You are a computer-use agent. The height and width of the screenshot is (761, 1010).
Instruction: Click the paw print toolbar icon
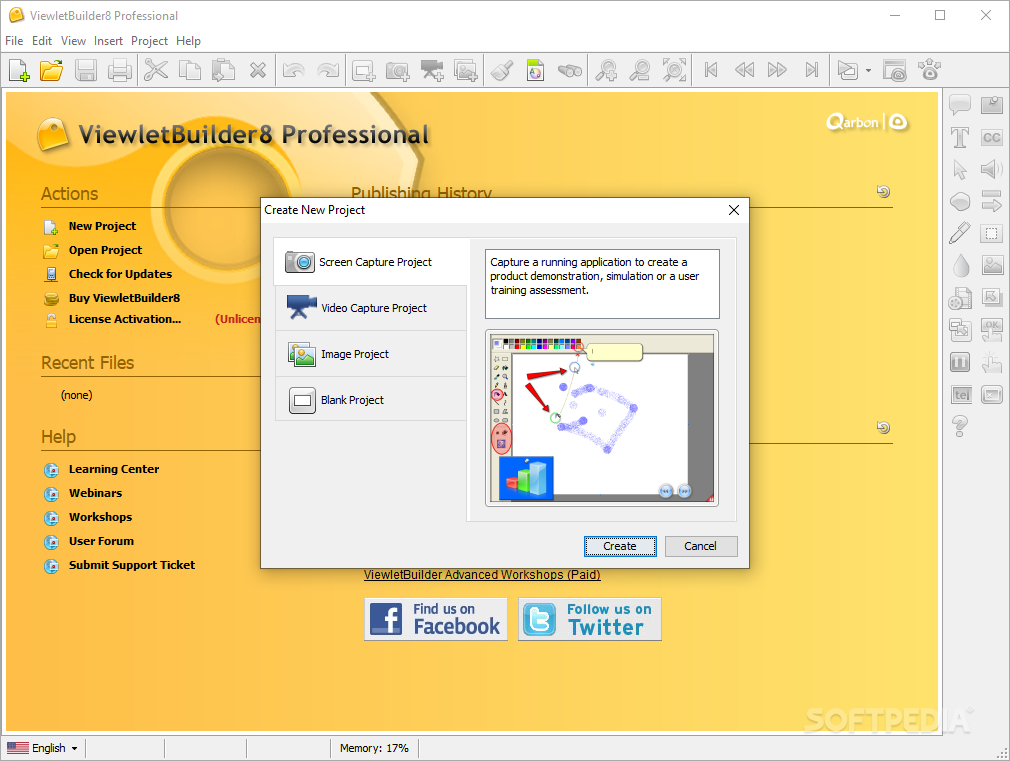(929, 70)
